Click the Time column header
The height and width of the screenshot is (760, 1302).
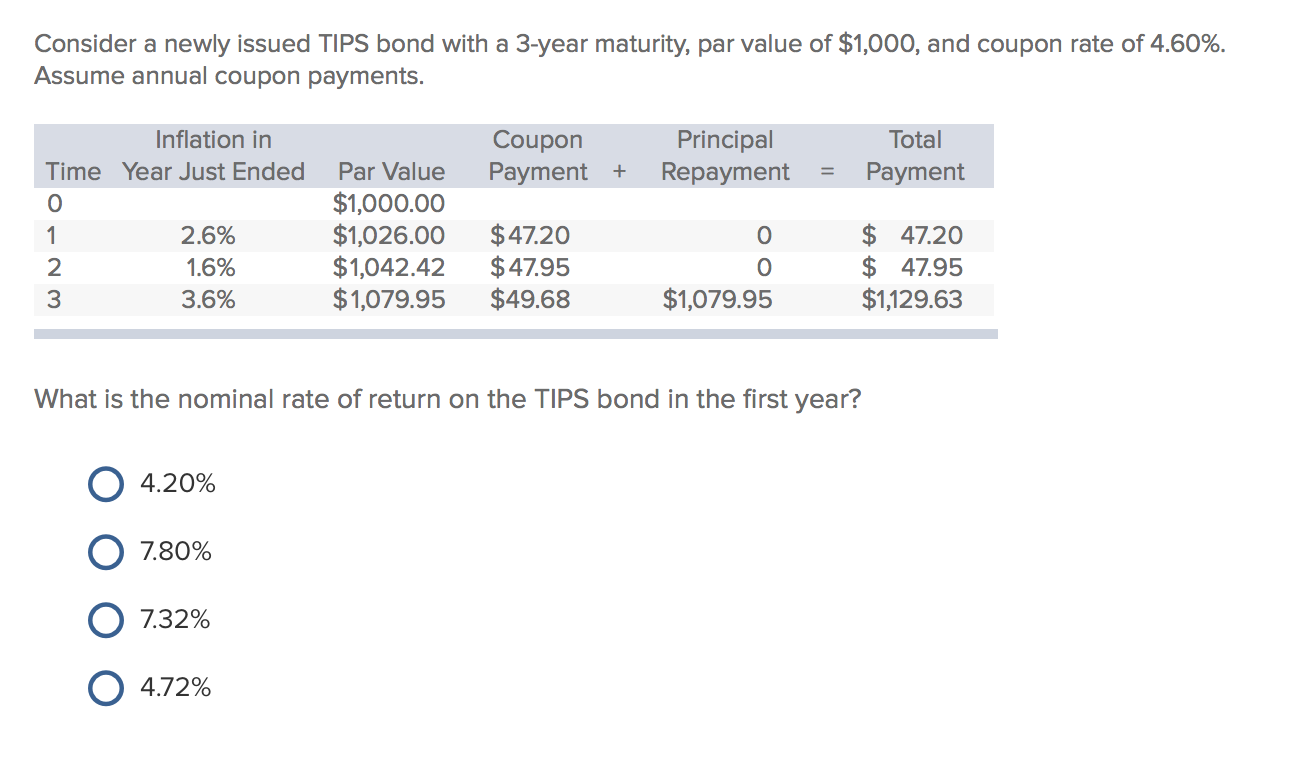tap(73, 172)
